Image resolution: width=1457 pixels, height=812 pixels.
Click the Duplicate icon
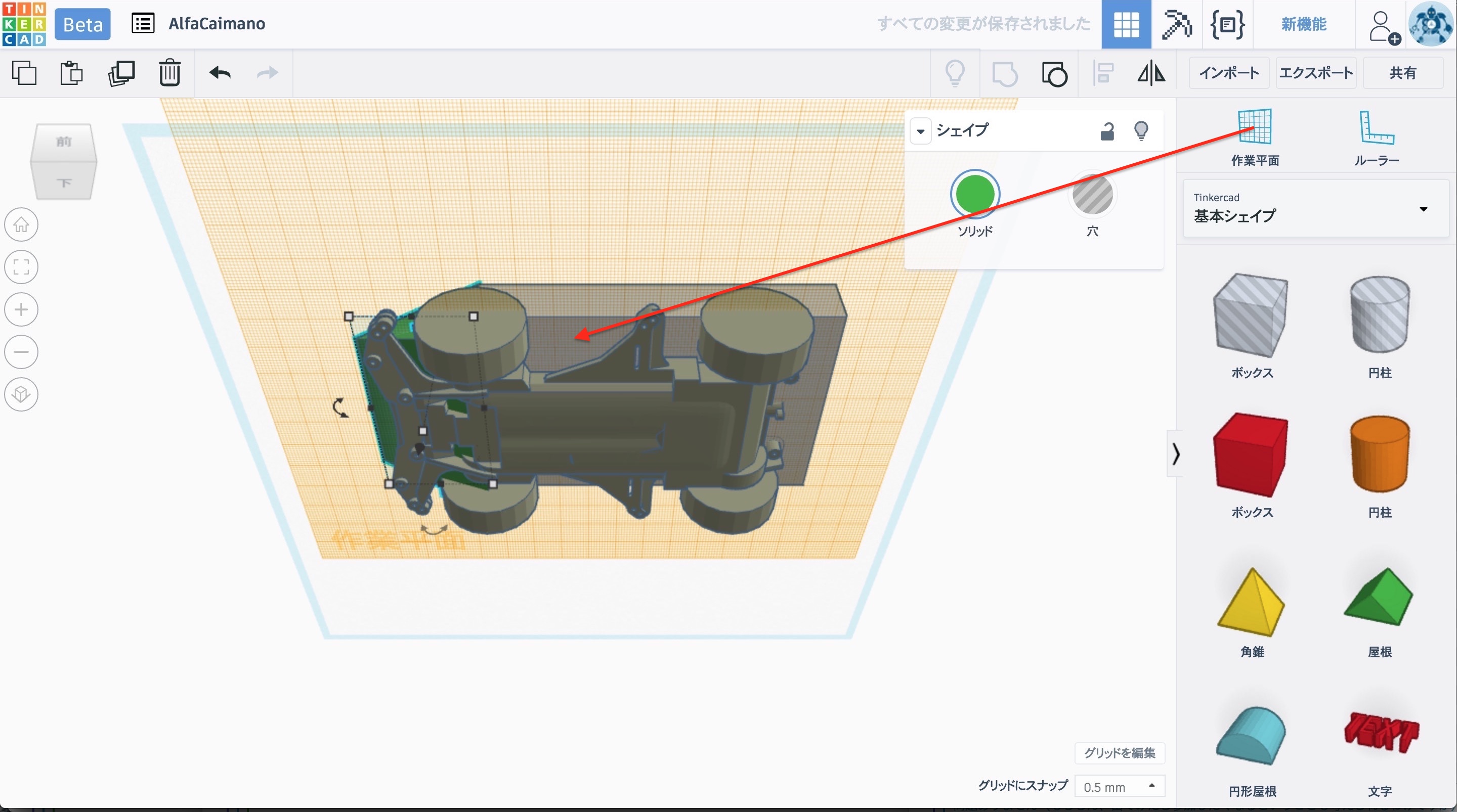pyautogui.click(x=121, y=73)
